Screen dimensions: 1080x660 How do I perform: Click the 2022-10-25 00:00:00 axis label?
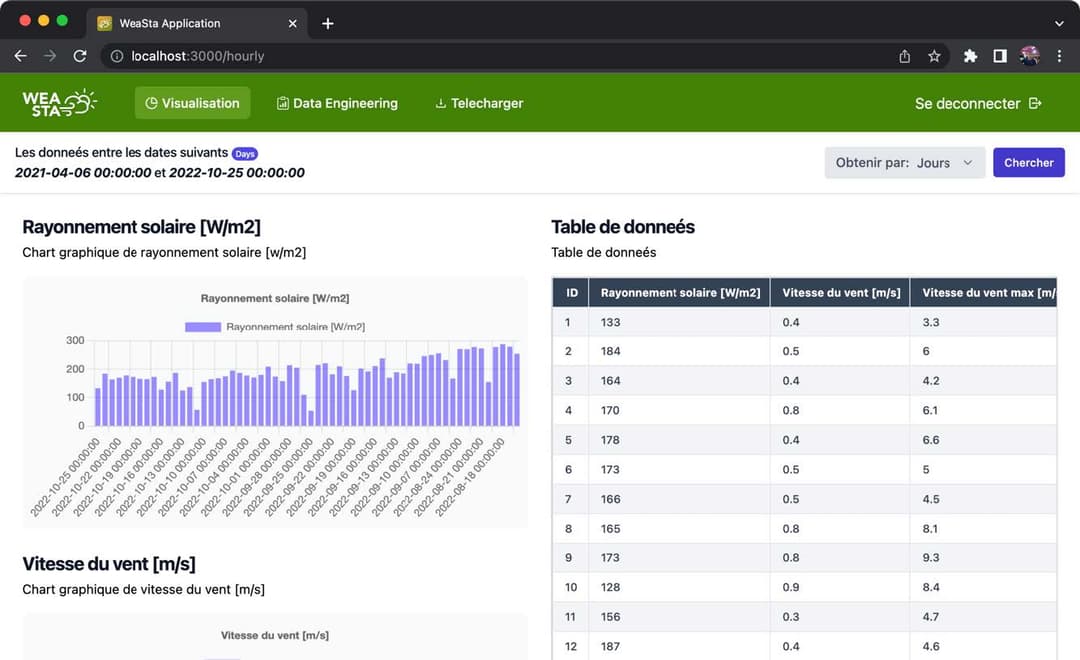65,477
